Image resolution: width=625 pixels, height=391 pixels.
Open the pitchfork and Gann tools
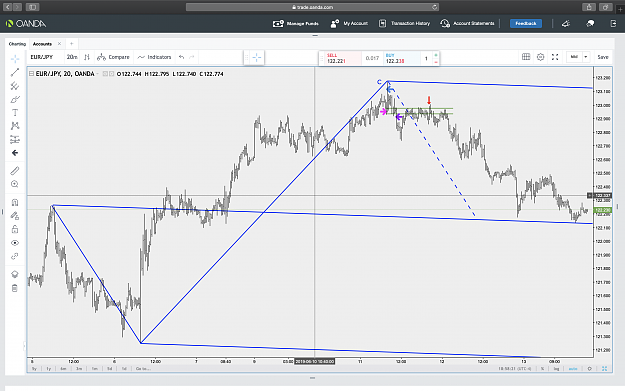[15, 86]
